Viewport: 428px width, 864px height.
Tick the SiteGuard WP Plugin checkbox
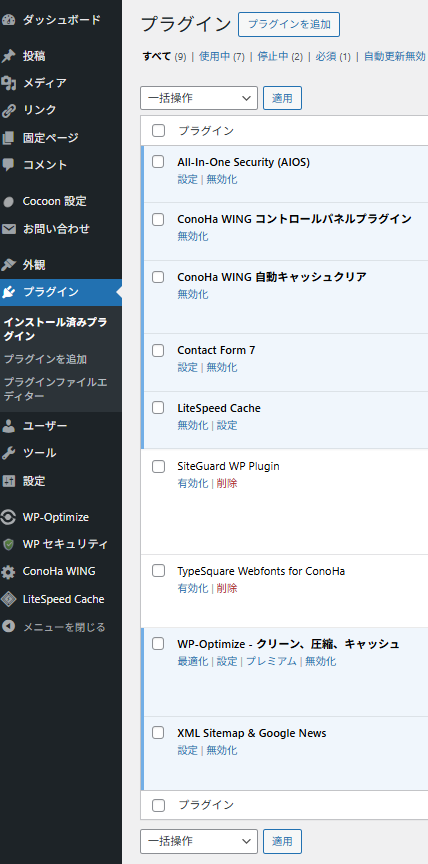[x=158, y=467]
